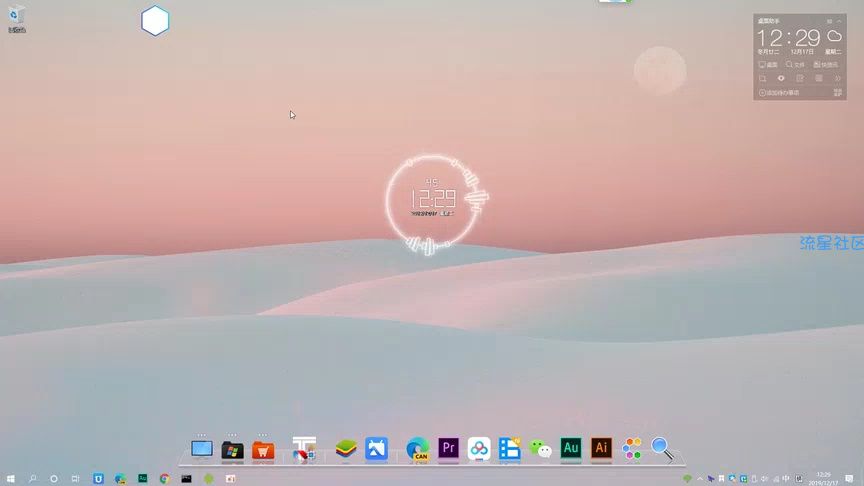Screen dimensions: 864x486
Task: Open the colorful hexagons app in dock
Action: tap(632, 449)
